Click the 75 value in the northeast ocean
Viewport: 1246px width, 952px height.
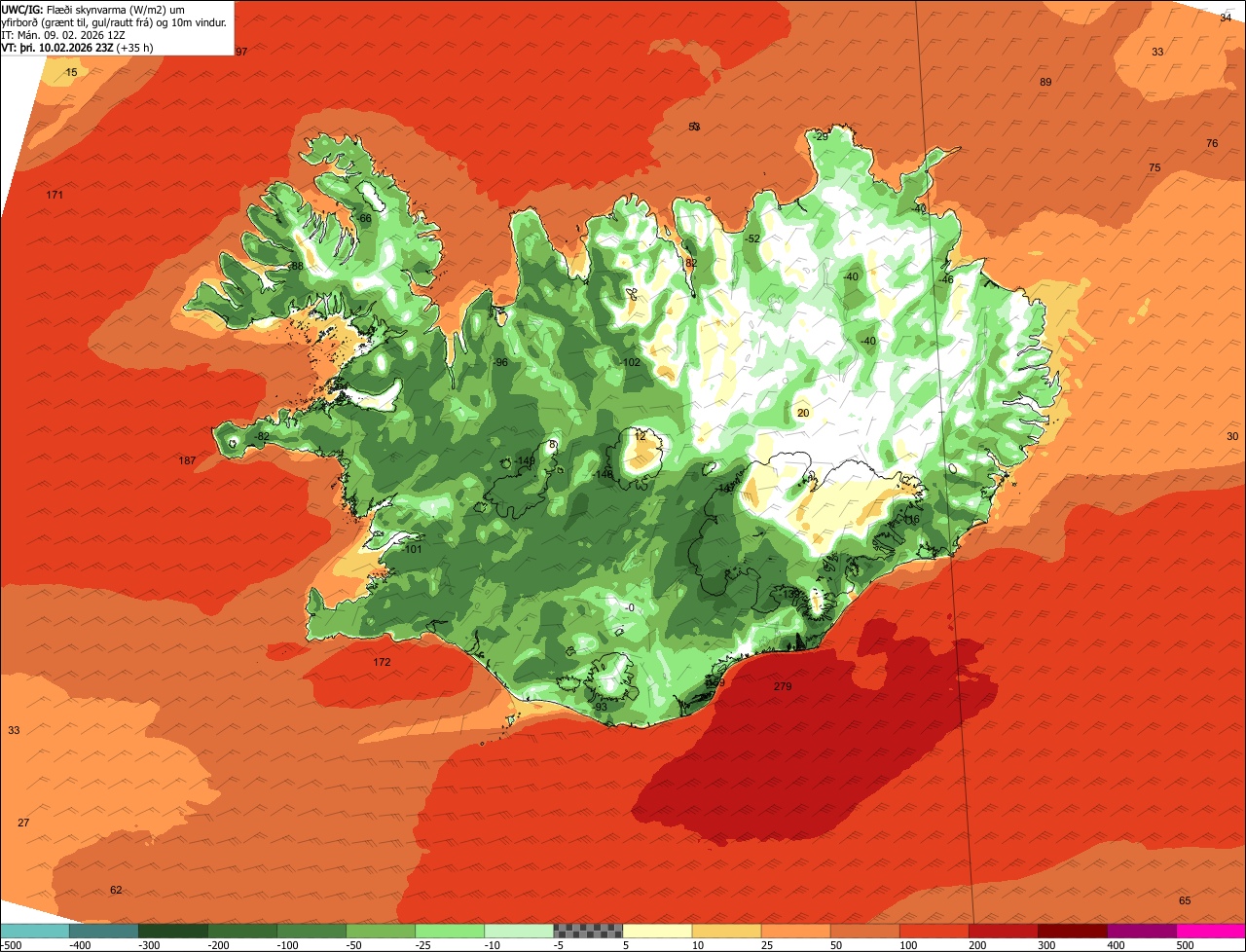pyautogui.click(x=1154, y=167)
